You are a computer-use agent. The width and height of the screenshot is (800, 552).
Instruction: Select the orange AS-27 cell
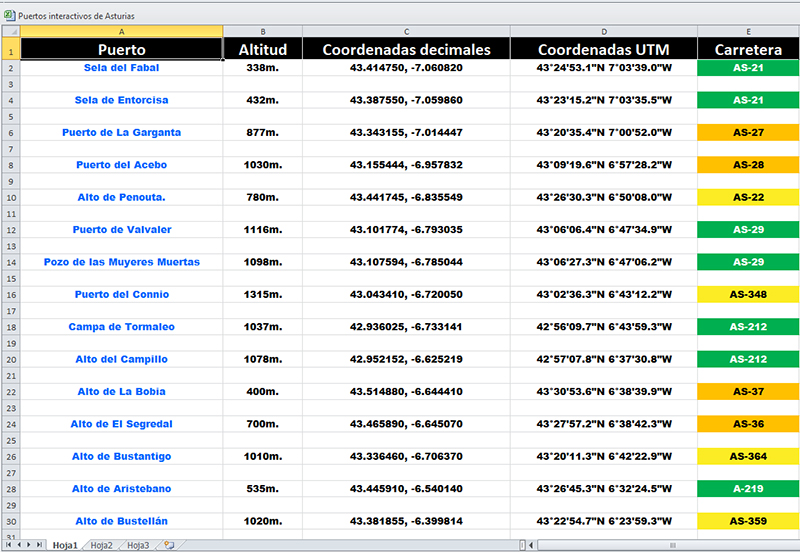coord(748,132)
